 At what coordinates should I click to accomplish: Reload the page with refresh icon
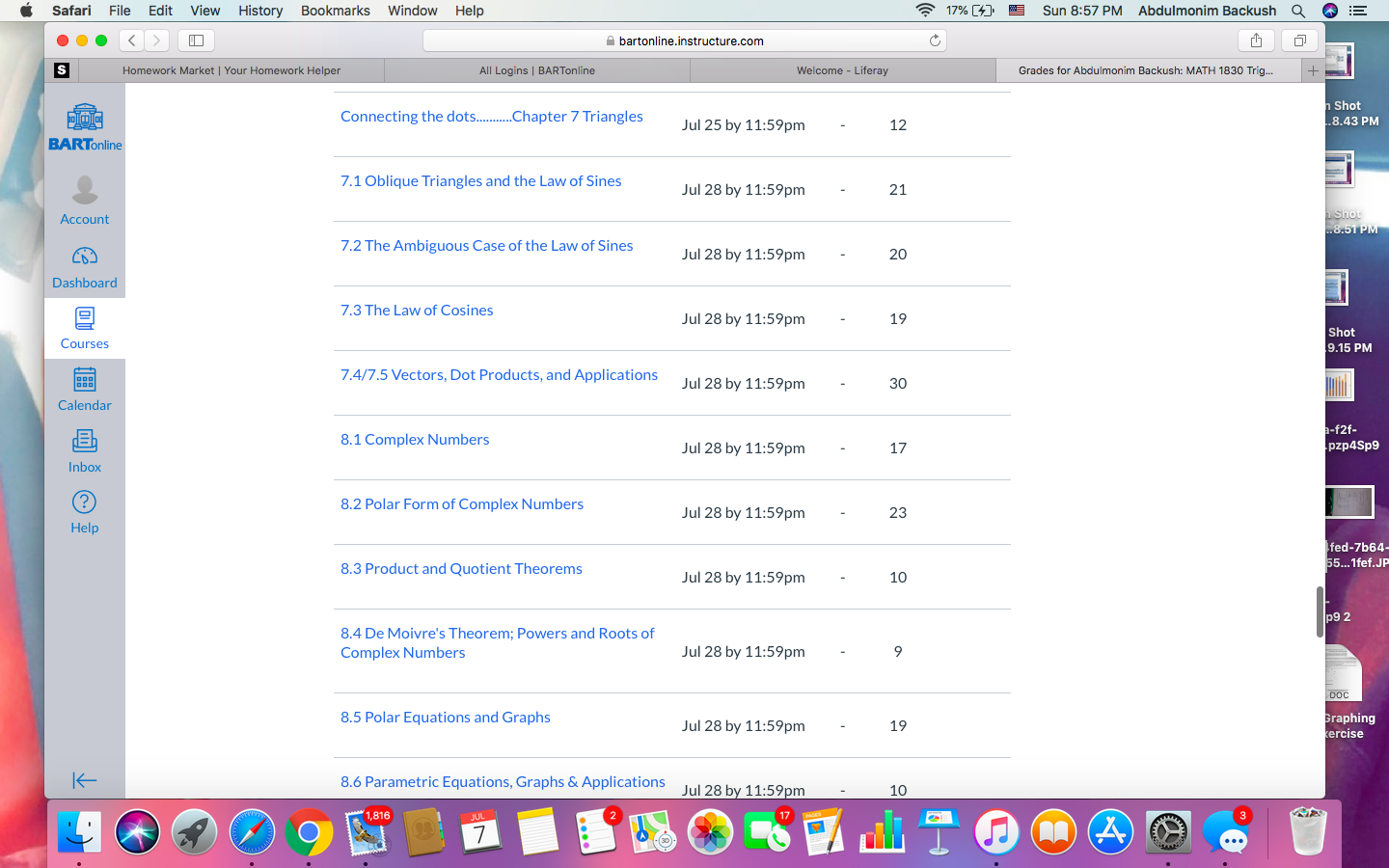pyautogui.click(x=935, y=41)
